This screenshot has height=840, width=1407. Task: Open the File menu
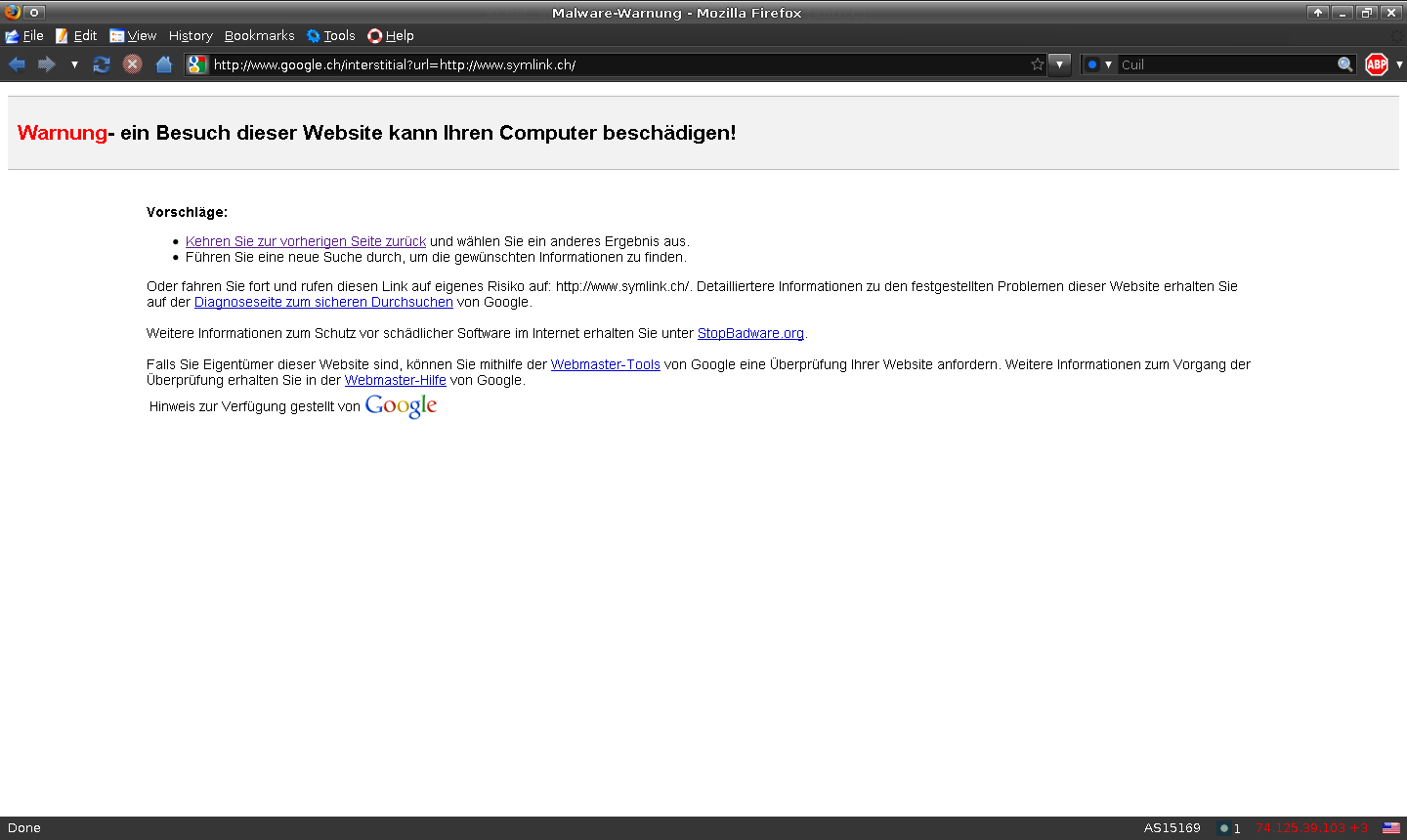(24, 36)
